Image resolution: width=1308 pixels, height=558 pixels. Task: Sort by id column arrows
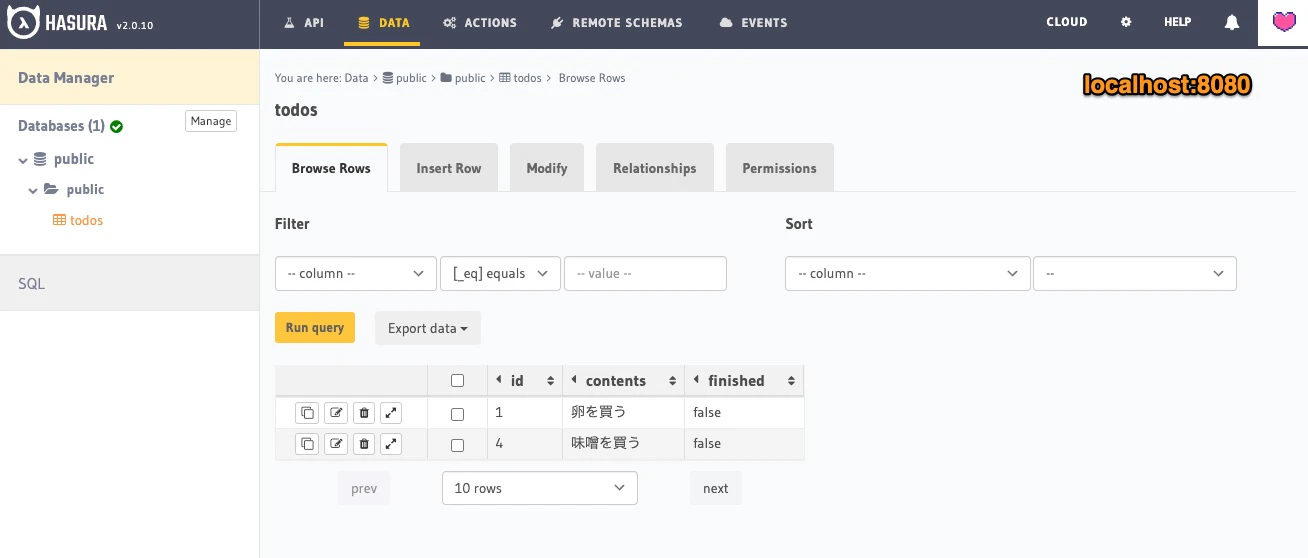coord(550,381)
